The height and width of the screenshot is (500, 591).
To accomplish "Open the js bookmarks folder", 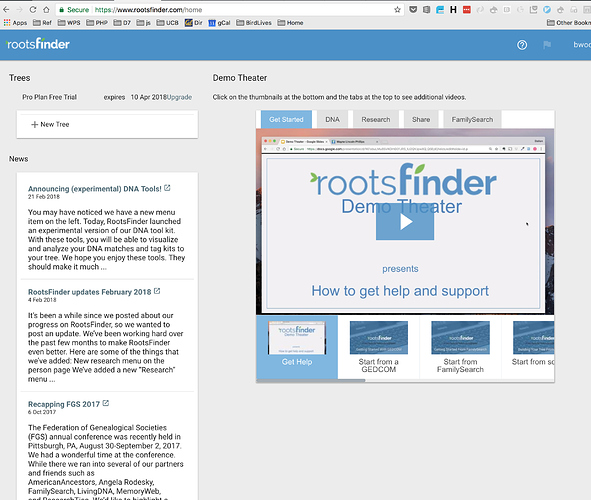I will click(143, 23).
